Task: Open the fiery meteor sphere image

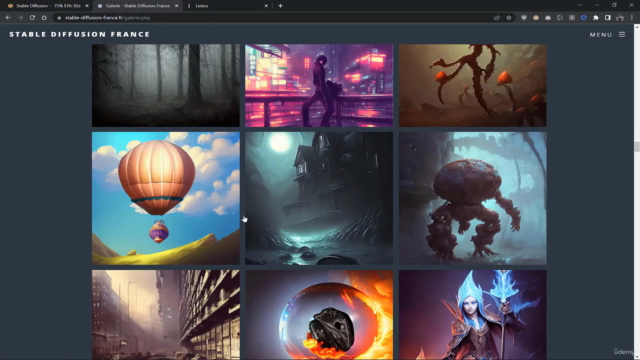Action: [x=319, y=315]
